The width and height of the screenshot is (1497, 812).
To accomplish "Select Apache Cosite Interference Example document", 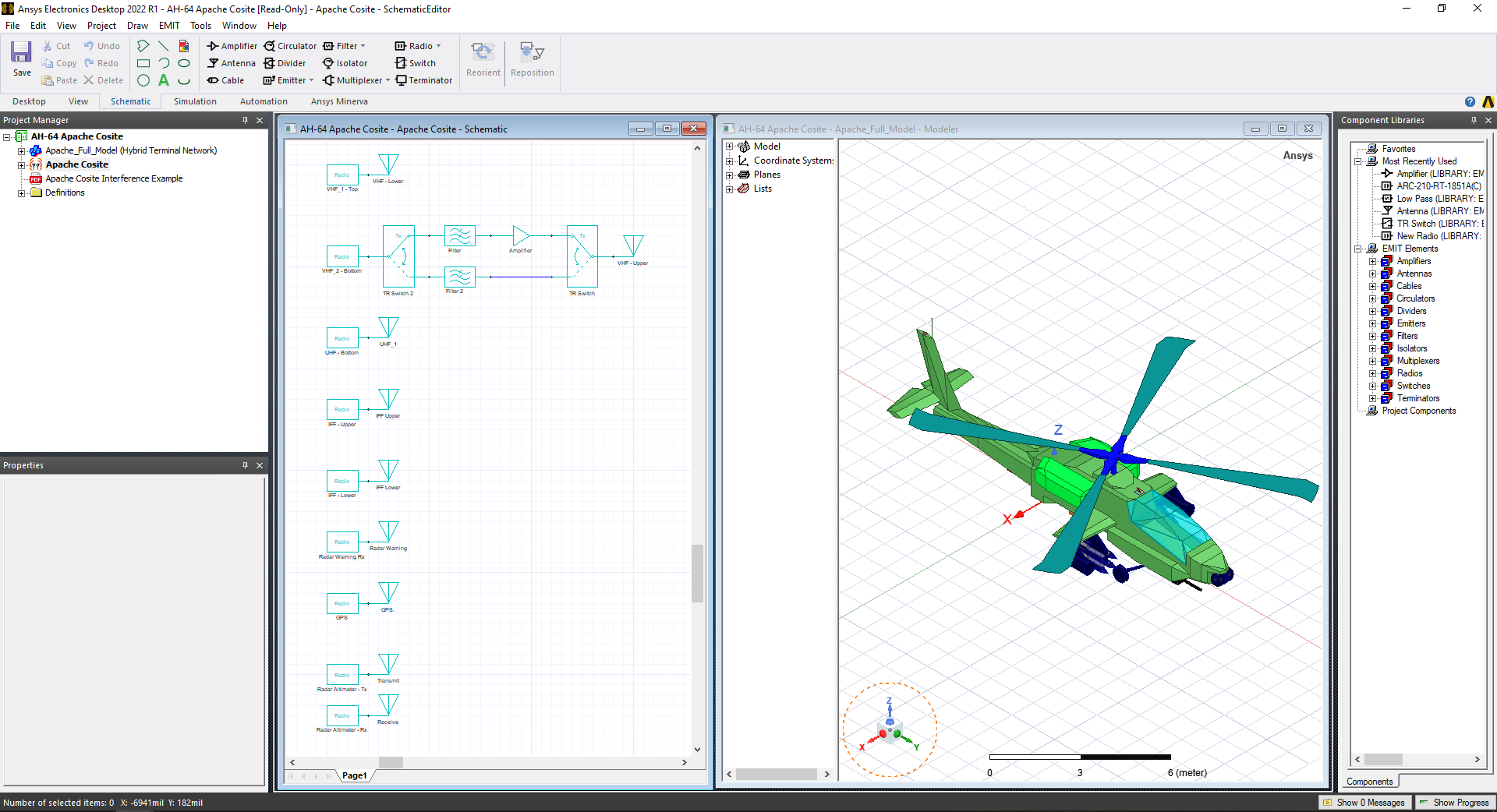I will [114, 179].
